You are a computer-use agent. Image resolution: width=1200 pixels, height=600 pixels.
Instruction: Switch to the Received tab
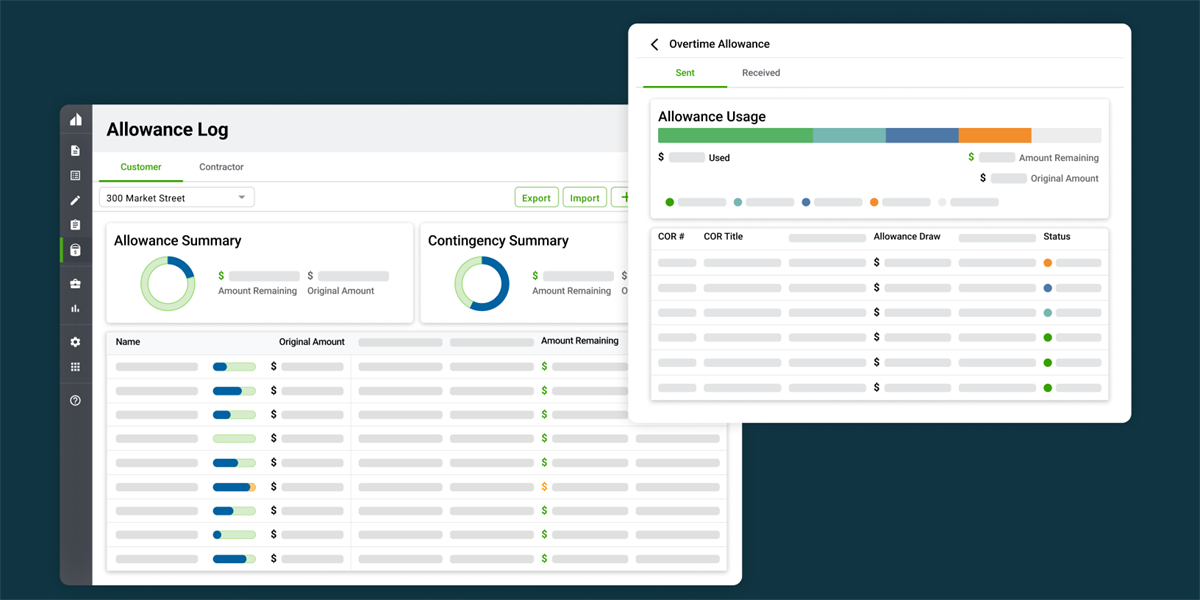(x=761, y=73)
